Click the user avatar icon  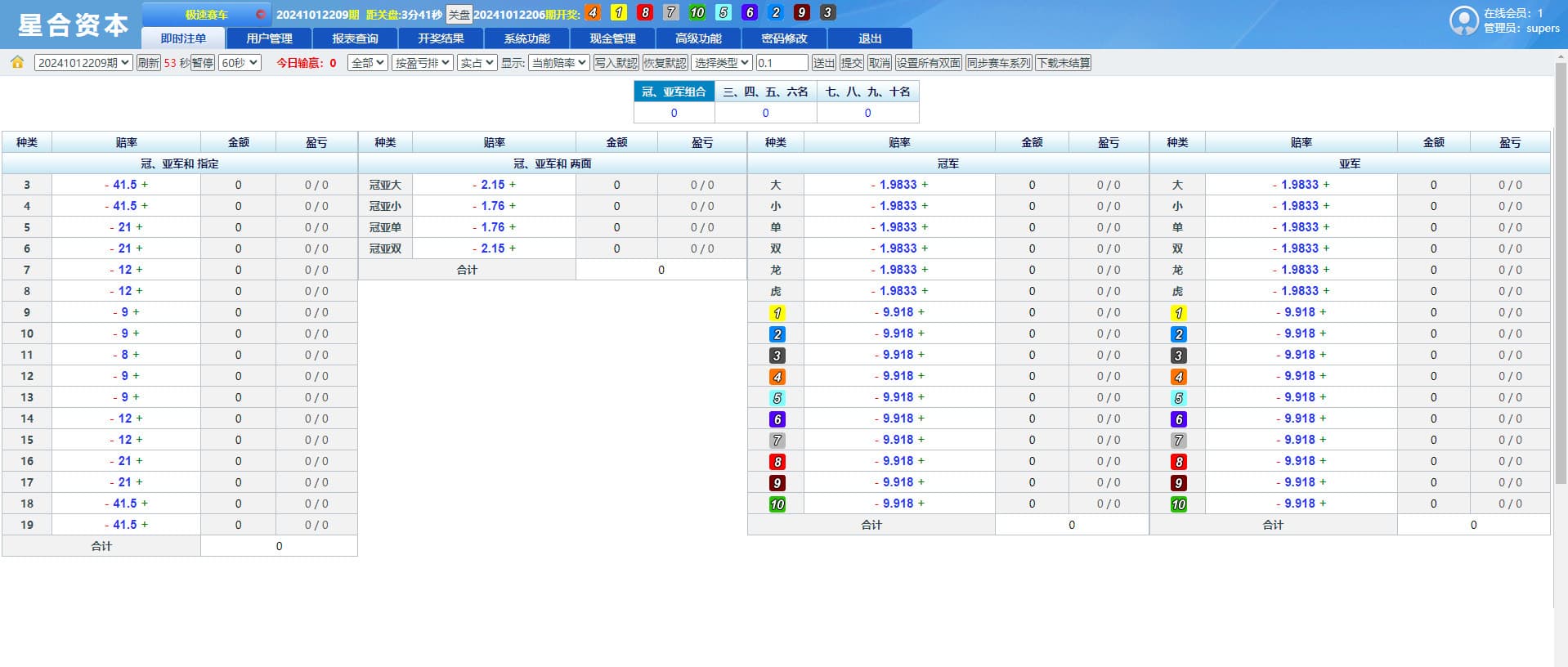tap(1463, 20)
